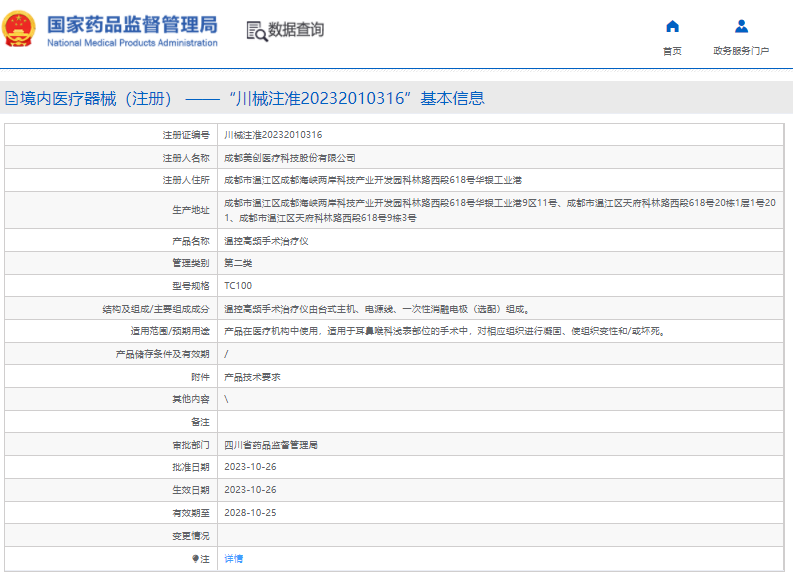The image size is (793, 579).
Task: Click the 政务服务门户 text link
Action: [x=741, y=51]
